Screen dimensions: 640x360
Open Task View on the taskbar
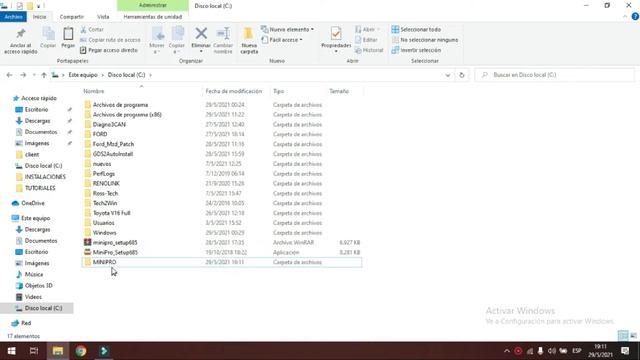(34, 351)
